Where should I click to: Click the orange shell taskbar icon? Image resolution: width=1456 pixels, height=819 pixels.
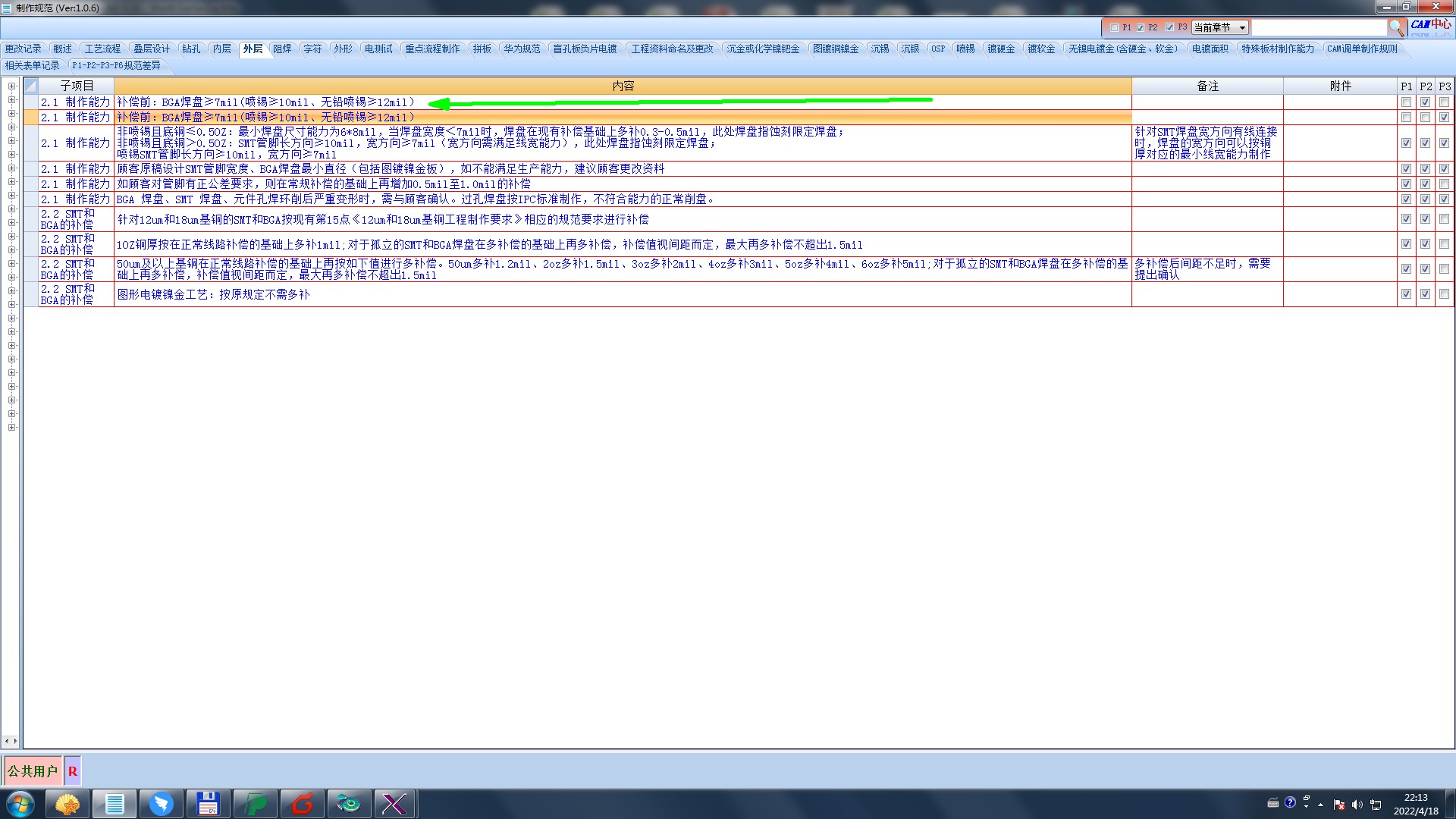[x=67, y=804]
